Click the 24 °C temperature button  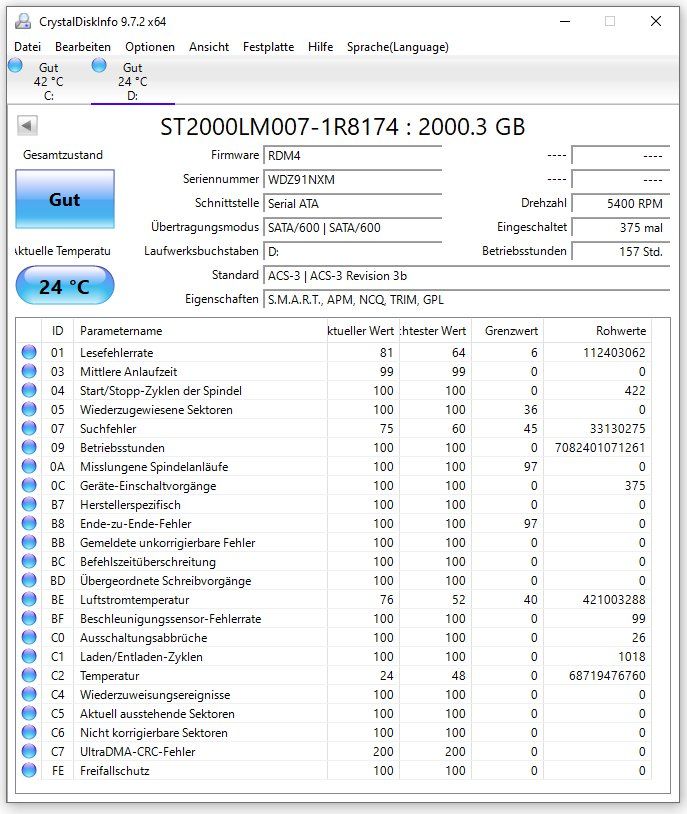pos(65,286)
